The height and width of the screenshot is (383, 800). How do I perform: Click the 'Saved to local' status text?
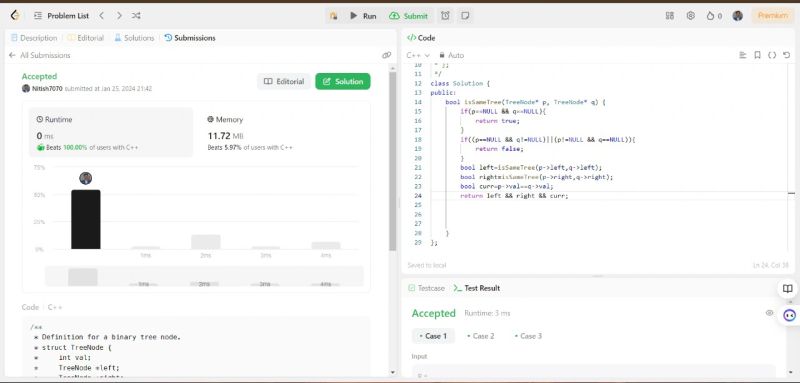pyautogui.click(x=427, y=265)
